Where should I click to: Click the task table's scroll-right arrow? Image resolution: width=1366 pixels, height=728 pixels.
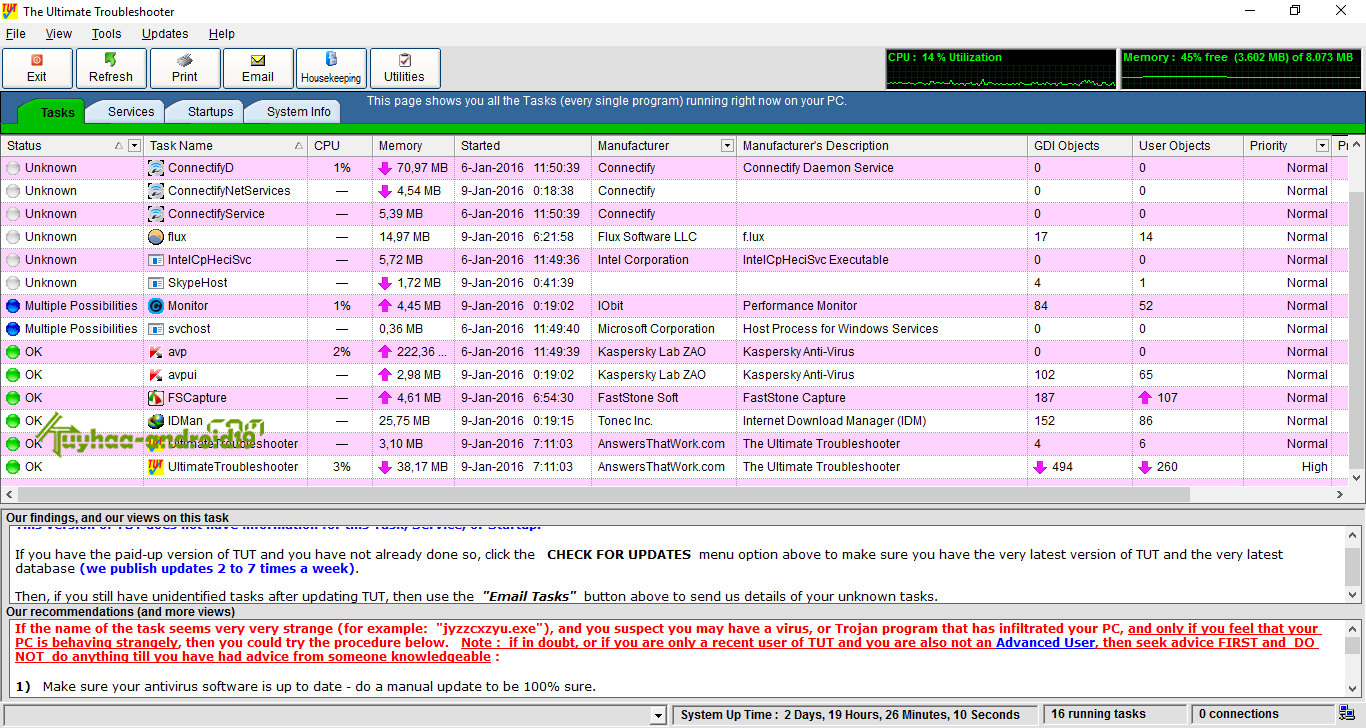1340,494
